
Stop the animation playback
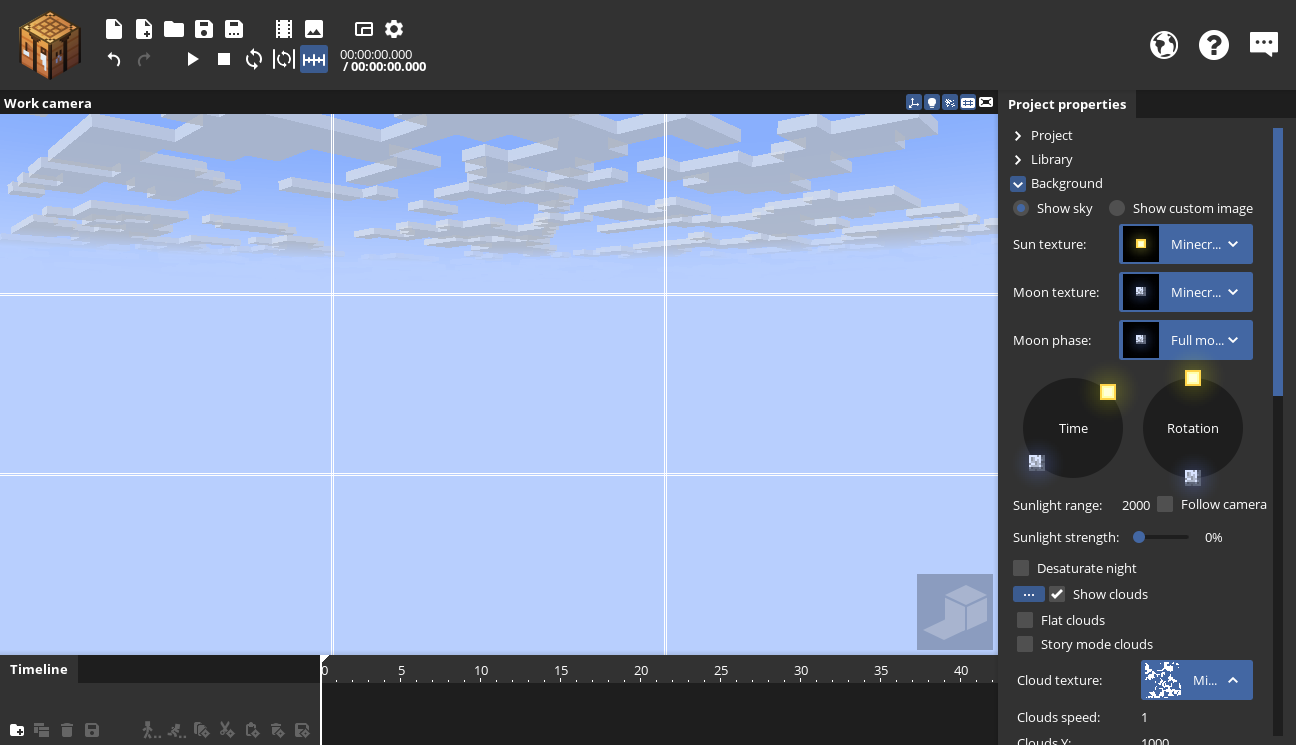pos(224,59)
